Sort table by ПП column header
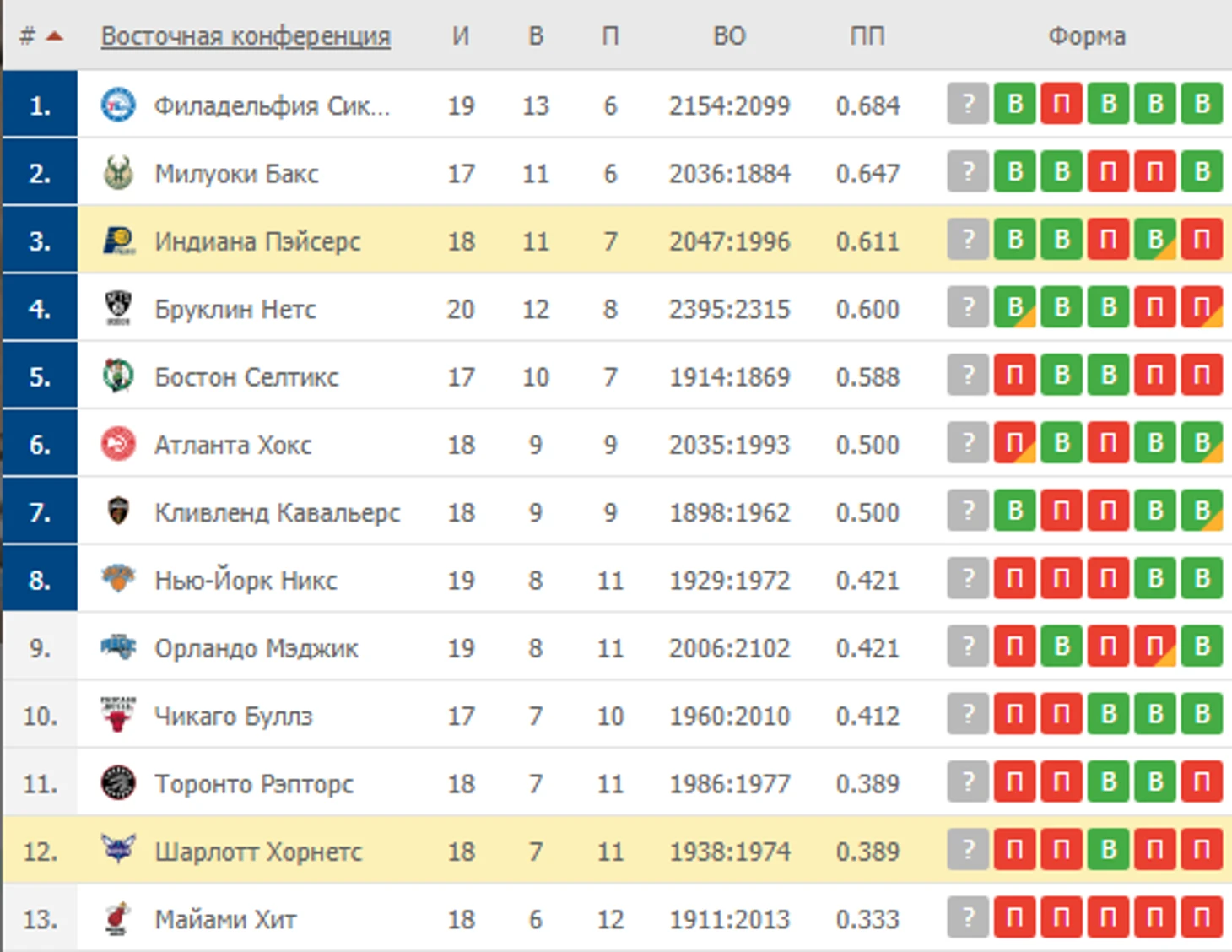1232x952 pixels. click(x=867, y=36)
